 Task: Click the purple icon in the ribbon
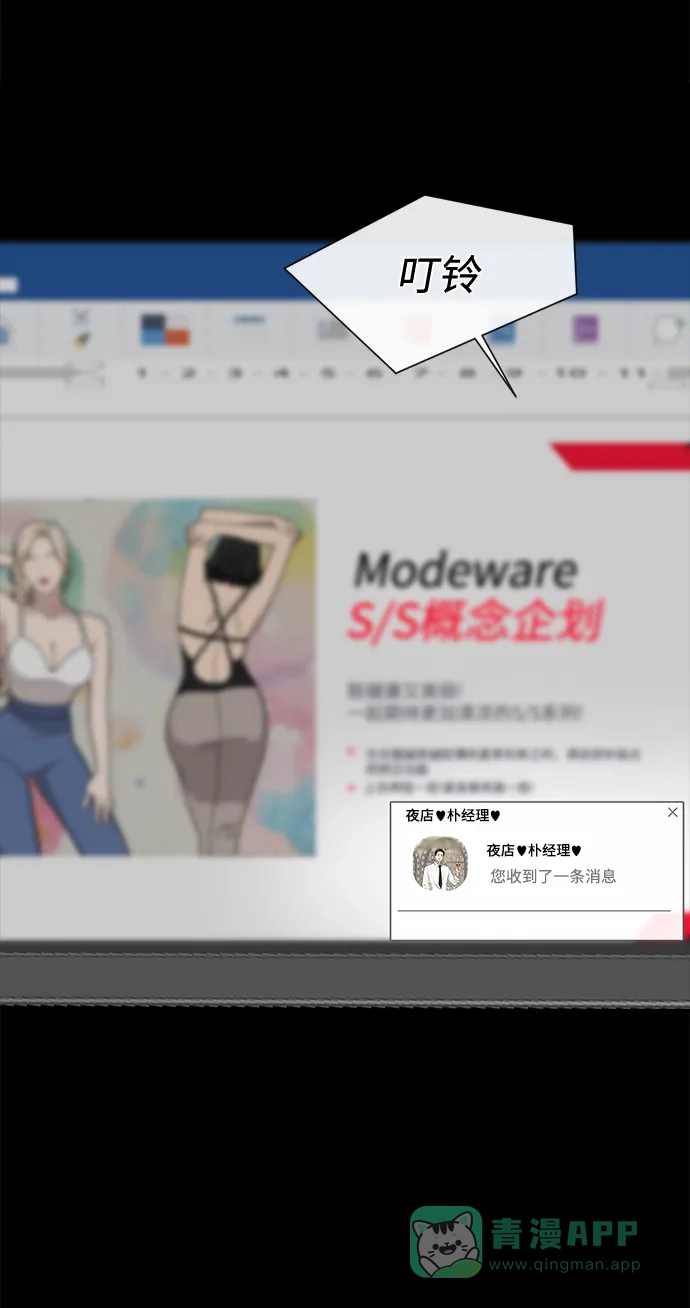[x=585, y=329]
